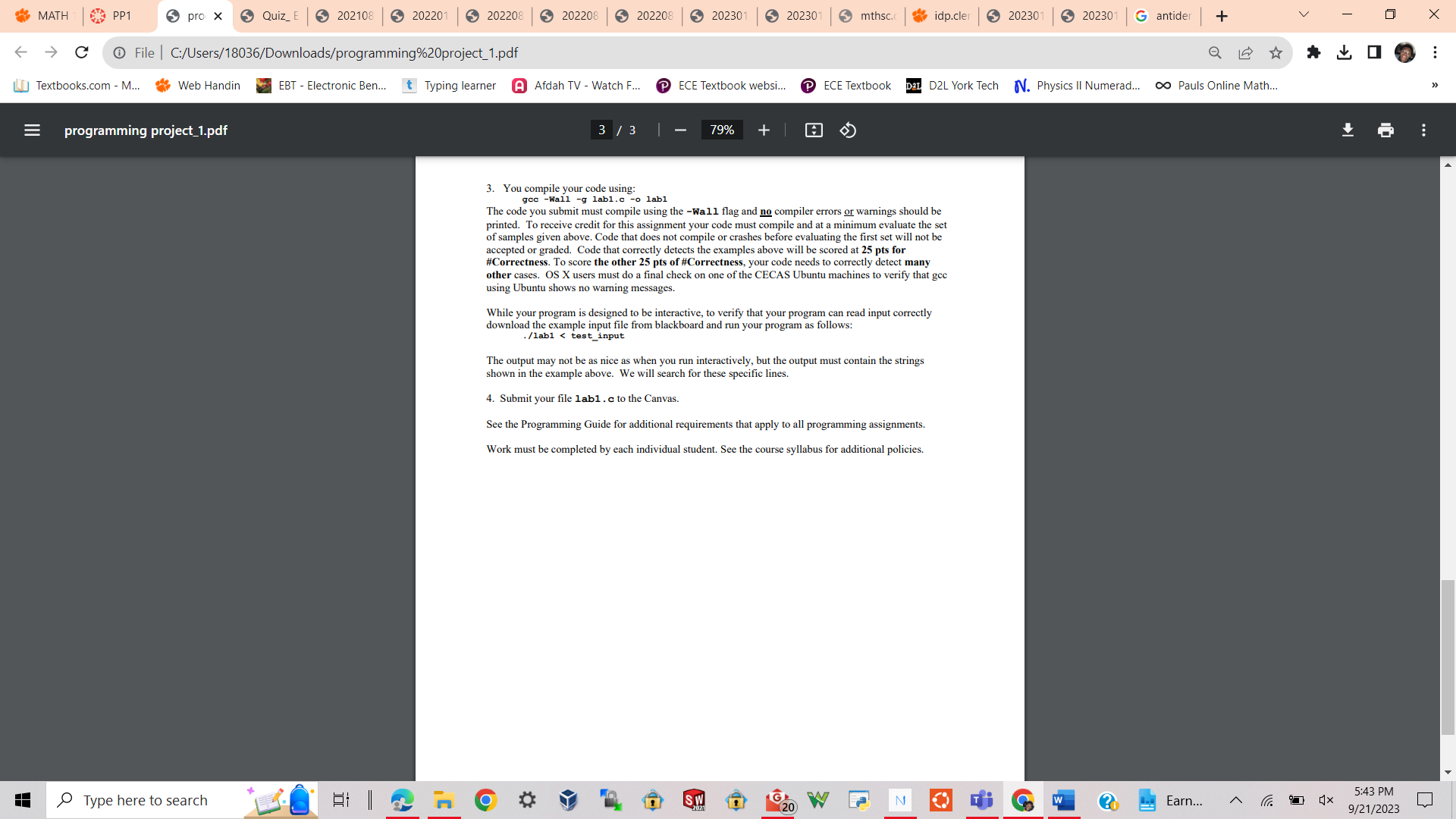Click the PDF page number field
This screenshot has width=1456, height=819.
pyautogui.click(x=601, y=130)
